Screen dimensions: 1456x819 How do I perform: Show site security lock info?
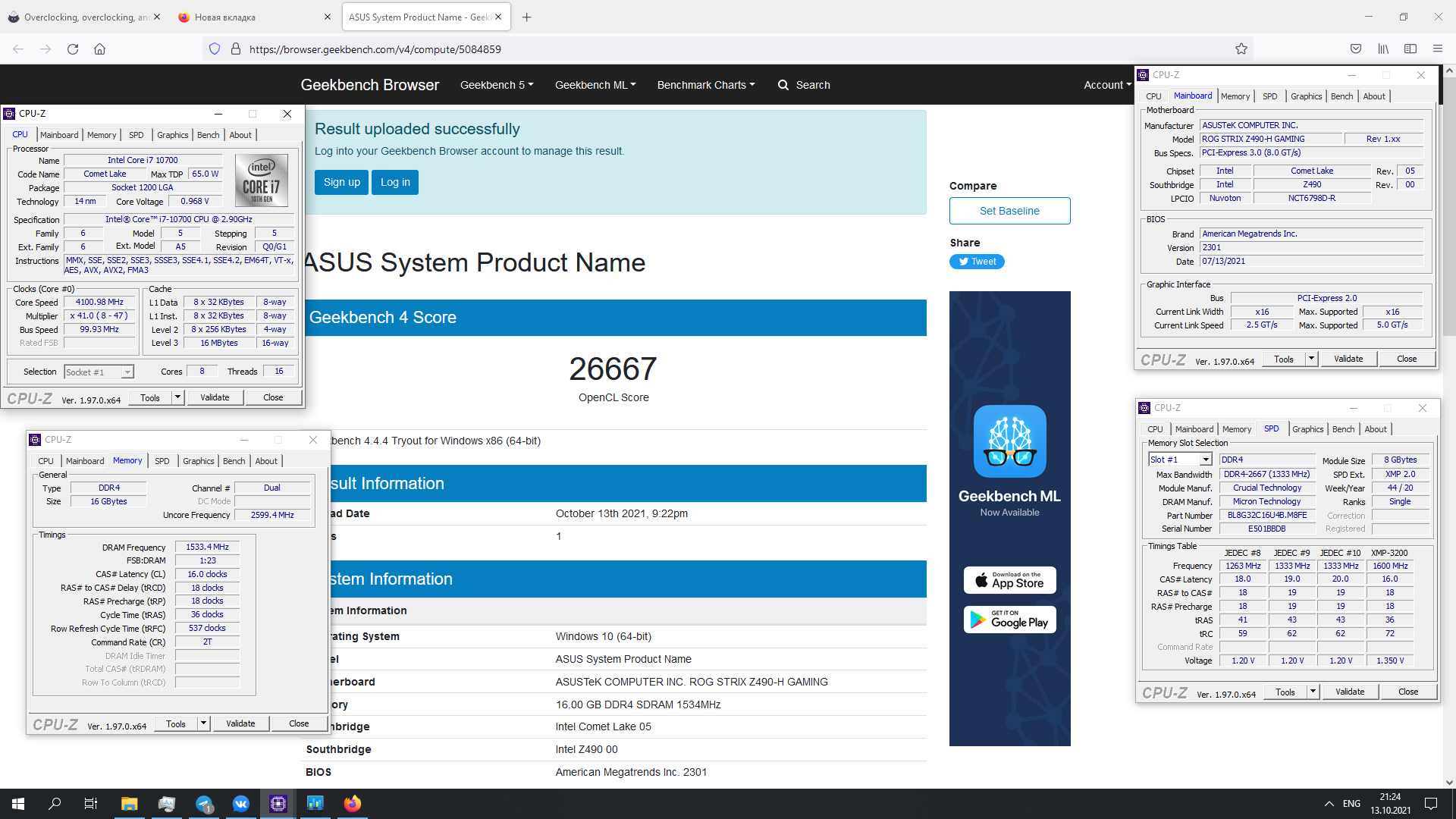pos(236,49)
